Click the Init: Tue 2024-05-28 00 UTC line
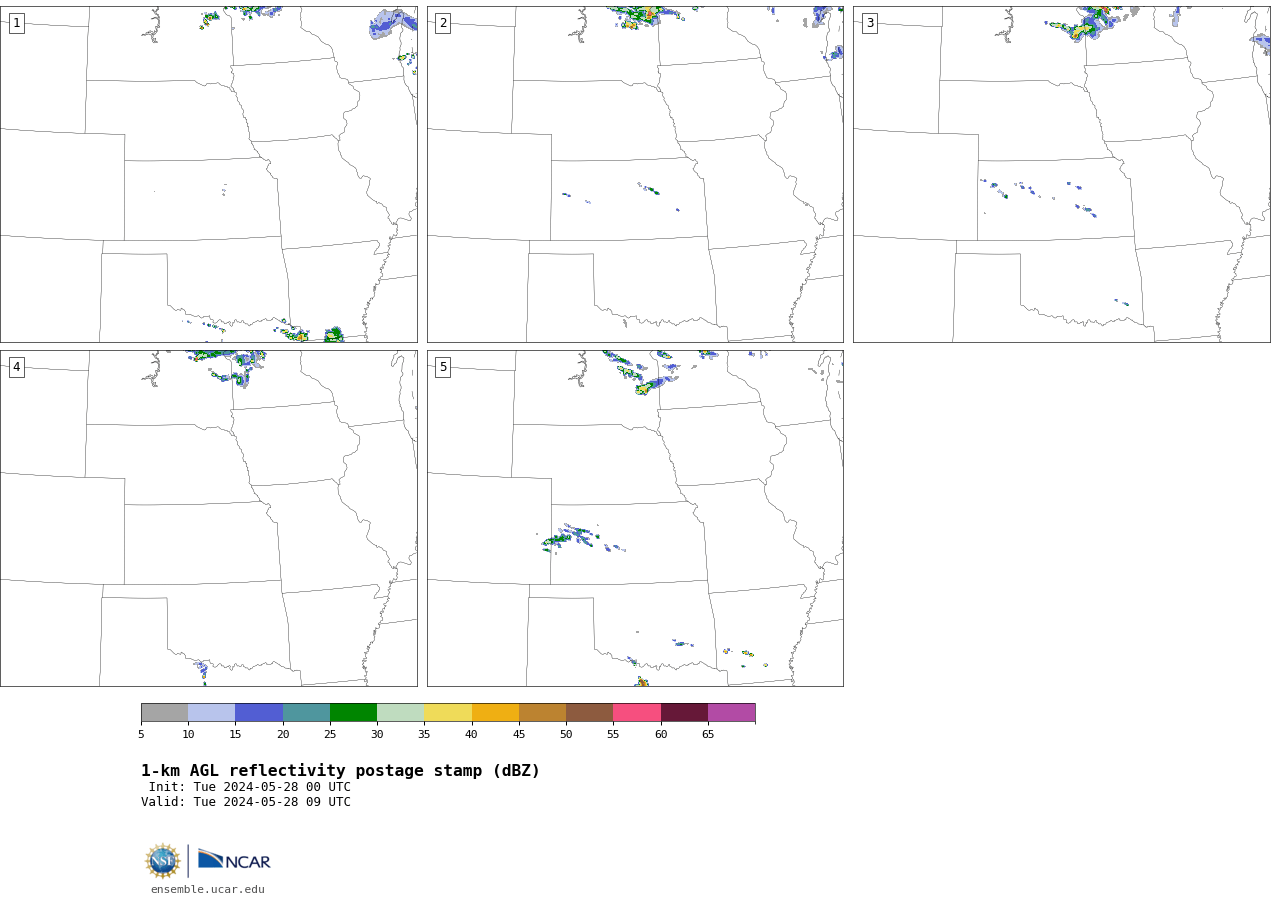 point(250,787)
